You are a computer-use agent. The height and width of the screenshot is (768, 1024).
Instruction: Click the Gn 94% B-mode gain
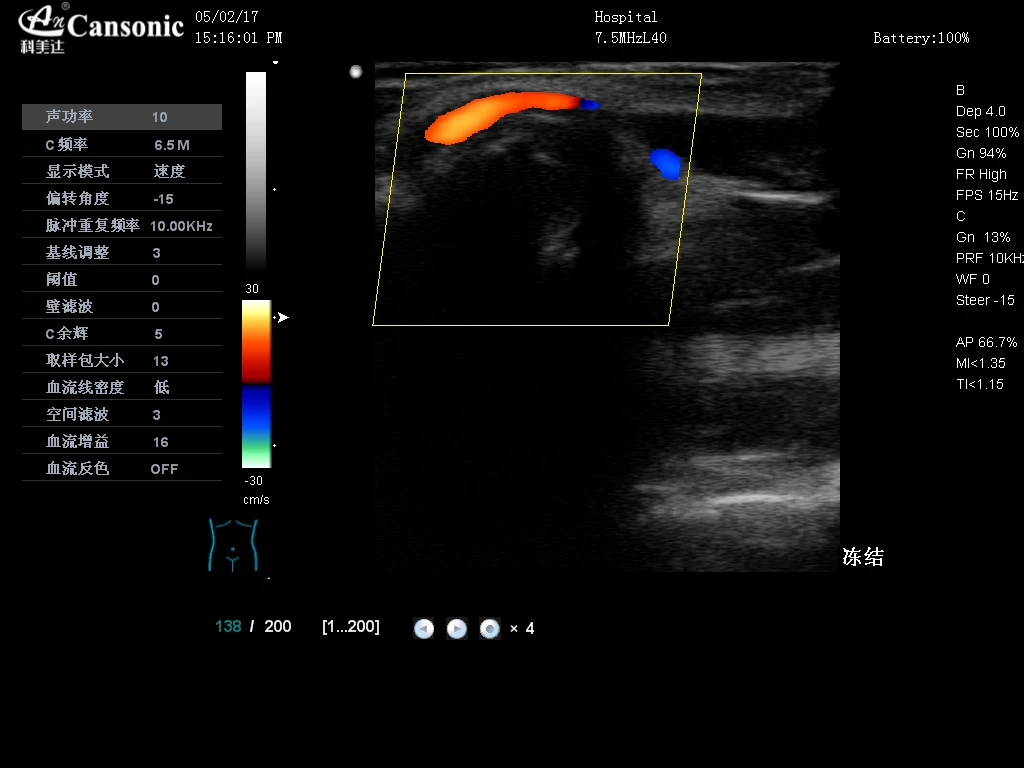tap(981, 153)
